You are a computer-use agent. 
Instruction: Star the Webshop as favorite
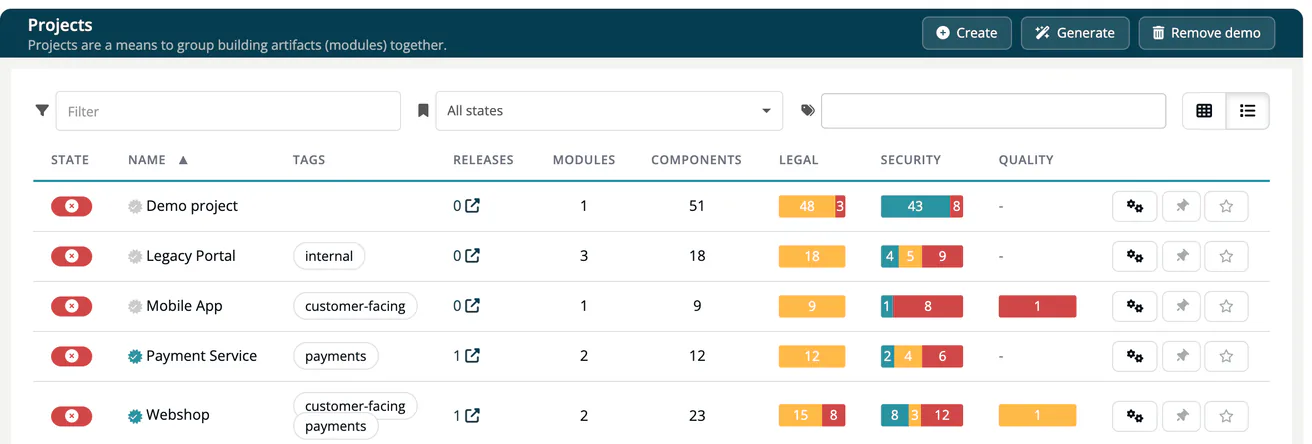click(x=1227, y=416)
